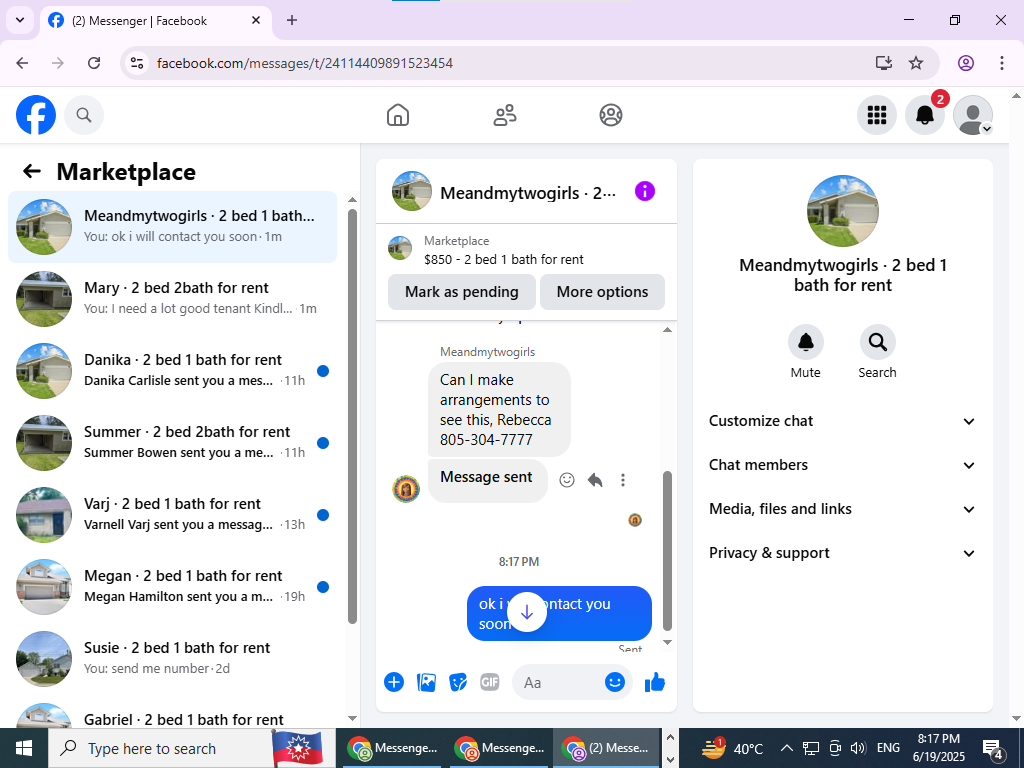Open the Mary 2 bed 2bath conversation
The width and height of the screenshot is (1024, 768).
click(x=172, y=298)
